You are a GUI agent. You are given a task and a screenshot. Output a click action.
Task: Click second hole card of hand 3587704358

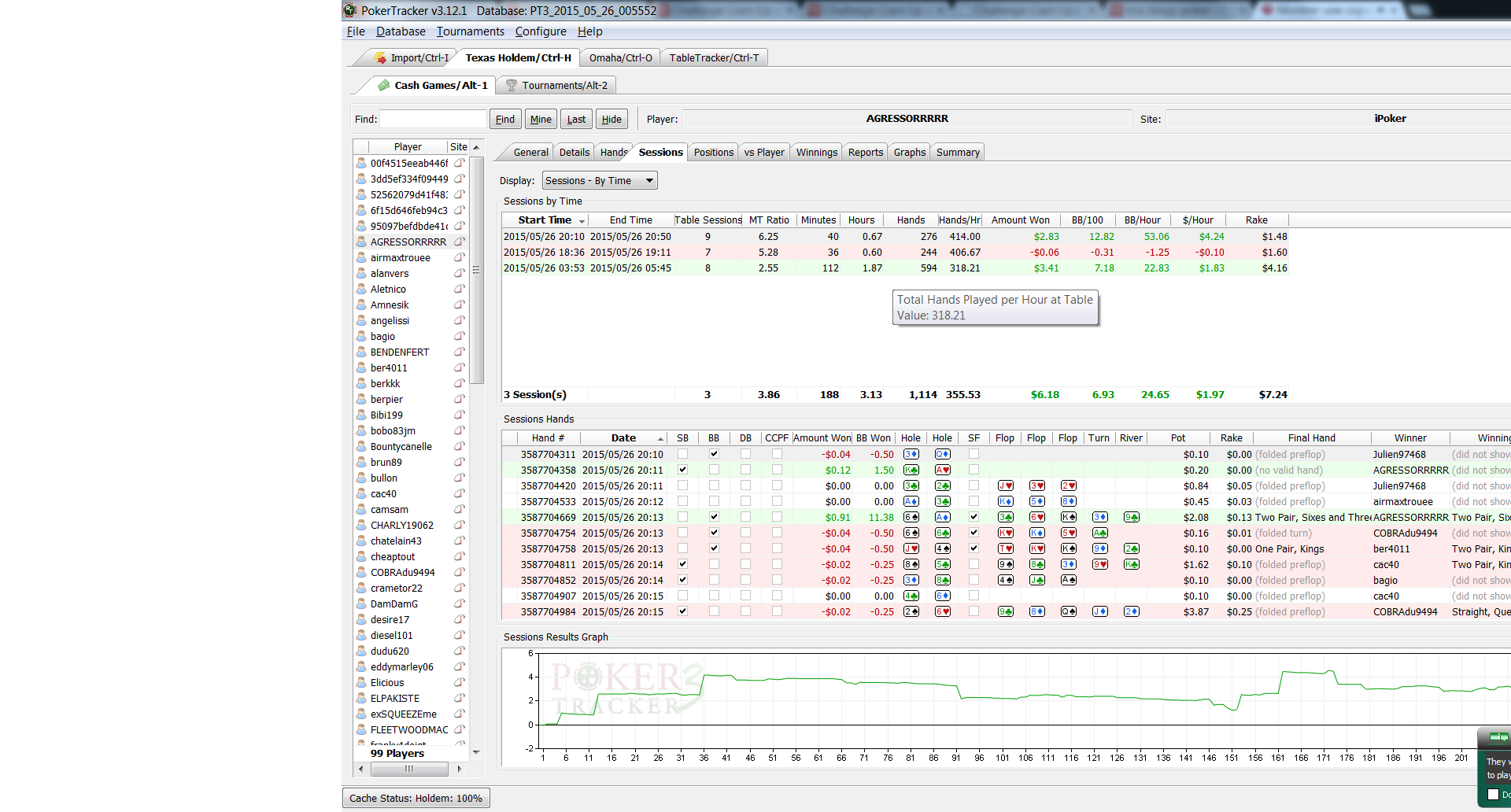pos(943,470)
